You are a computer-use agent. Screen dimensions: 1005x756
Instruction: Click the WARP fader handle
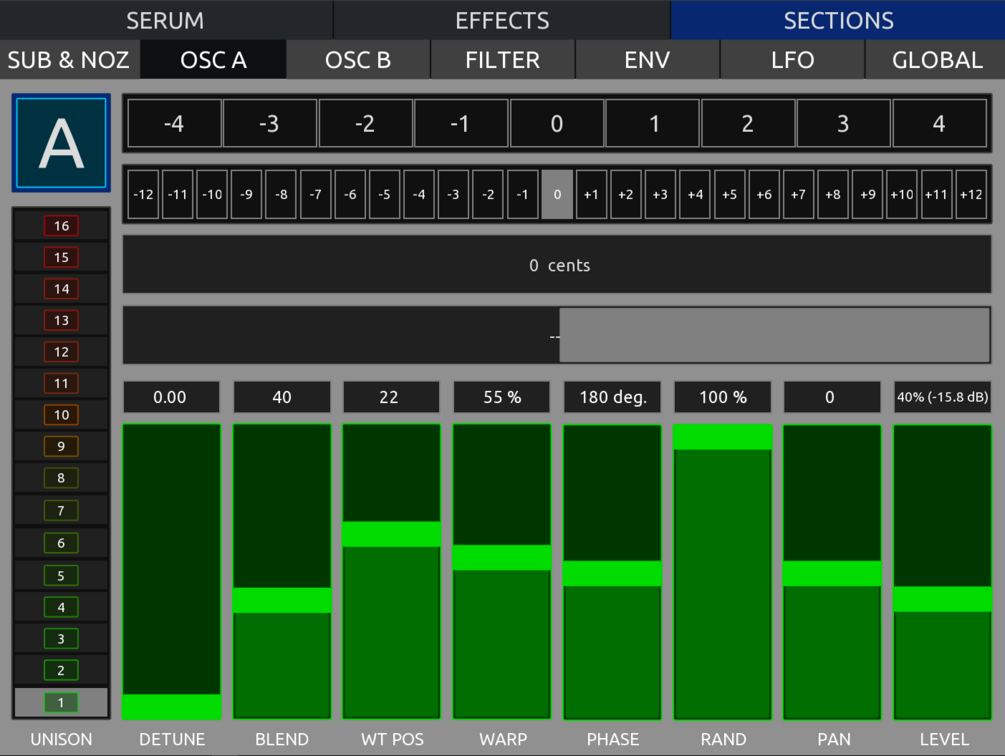pos(502,557)
